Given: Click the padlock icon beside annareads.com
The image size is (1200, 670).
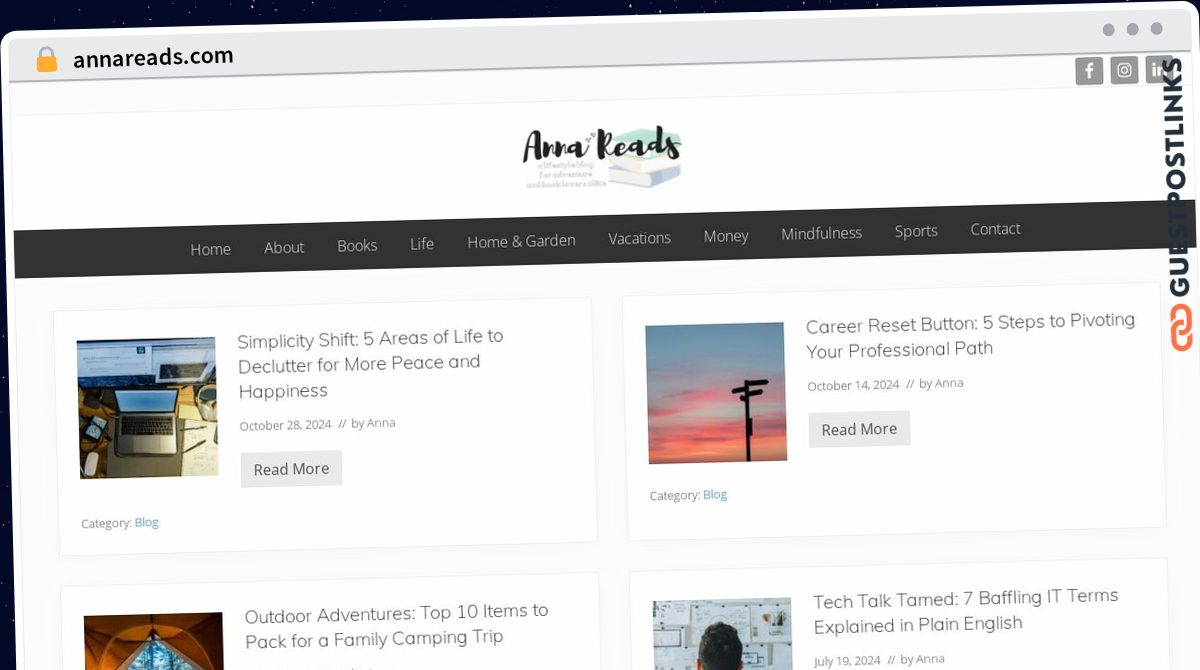Looking at the screenshot, I should [47, 60].
